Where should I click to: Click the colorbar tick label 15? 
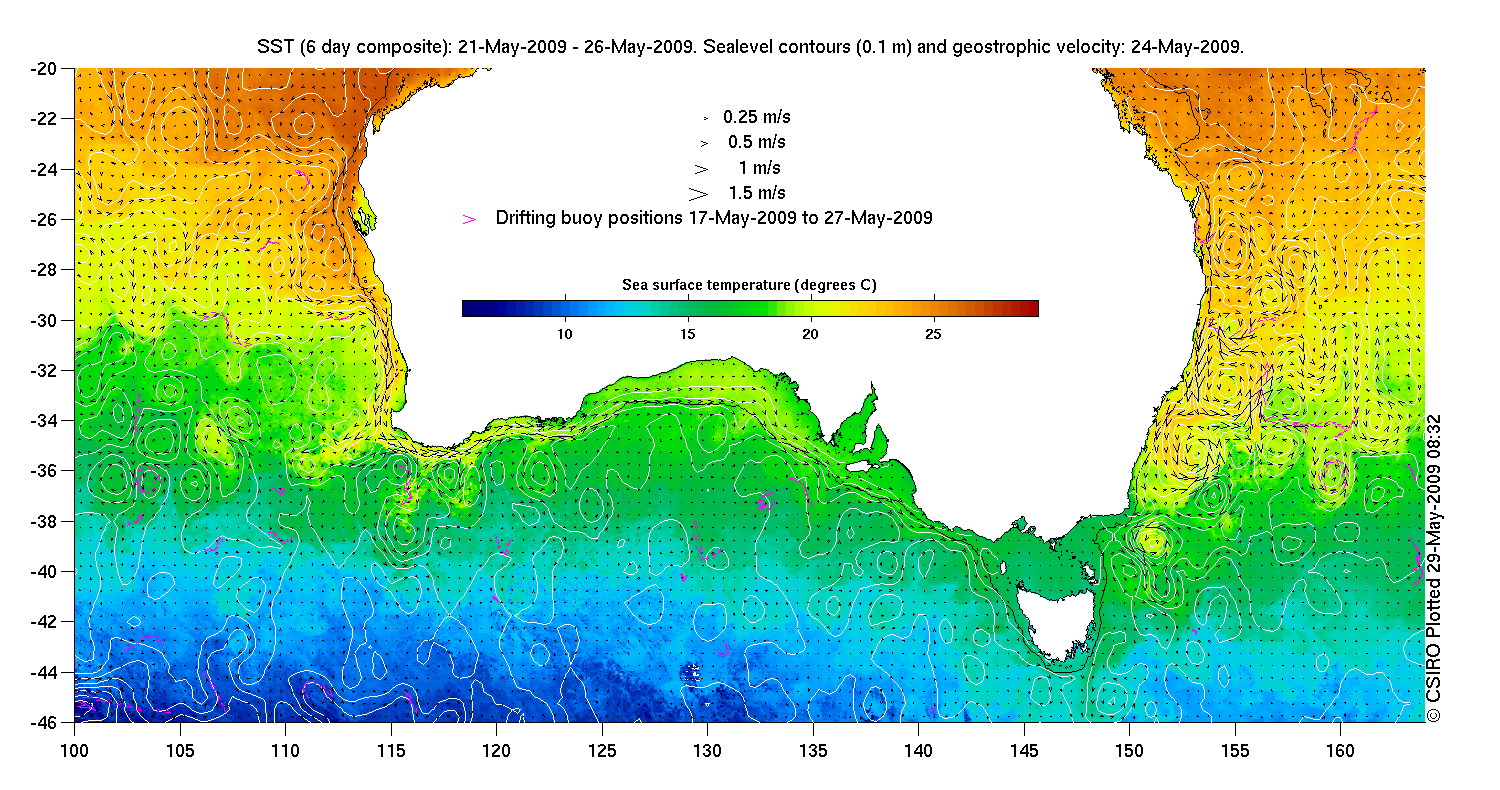coord(687,333)
